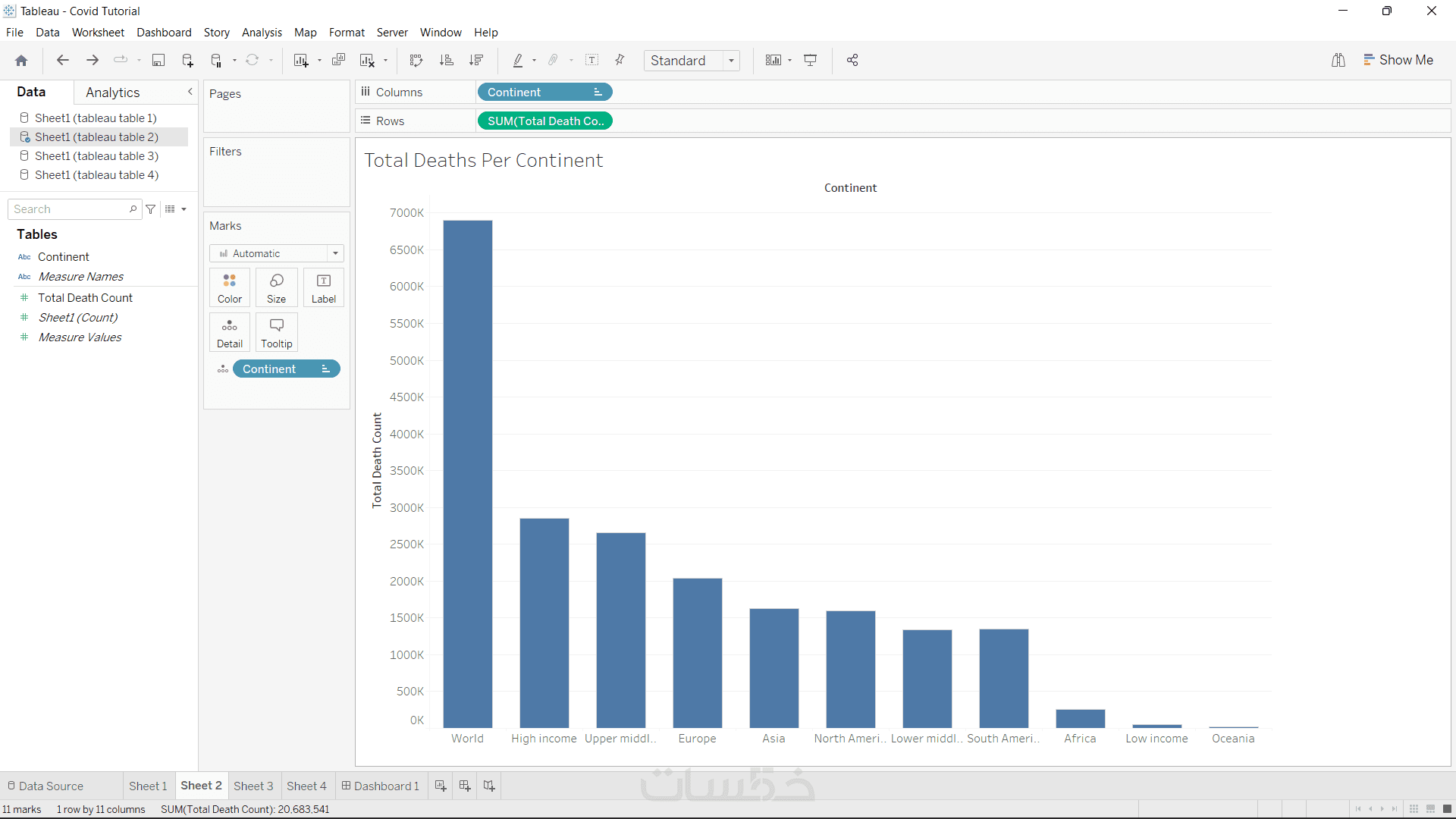Switch to the Sheet 3 tab
The width and height of the screenshot is (1456, 819).
tap(253, 786)
